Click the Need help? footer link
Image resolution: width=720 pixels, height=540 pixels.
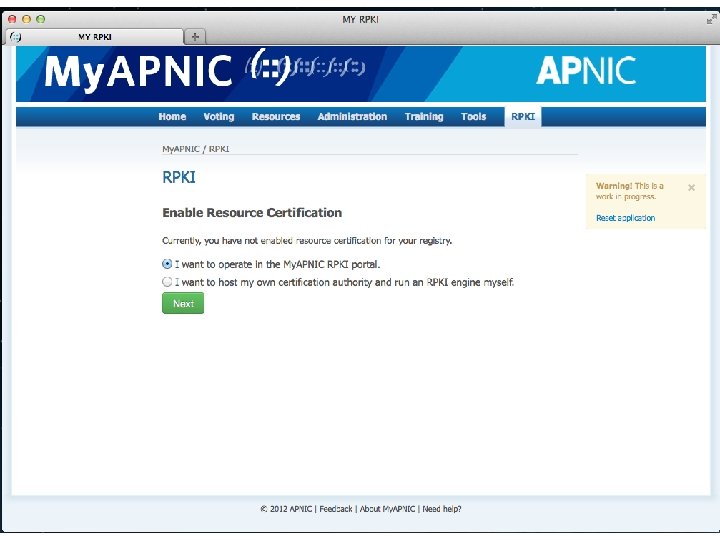pos(442,509)
